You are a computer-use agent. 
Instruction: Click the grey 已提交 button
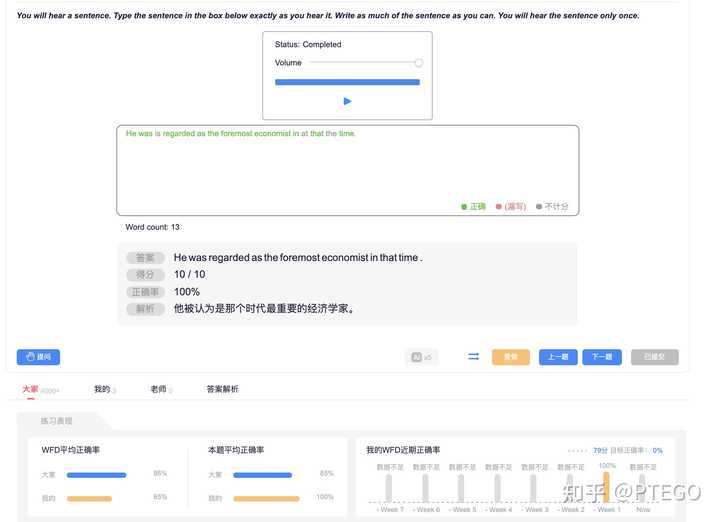point(654,357)
